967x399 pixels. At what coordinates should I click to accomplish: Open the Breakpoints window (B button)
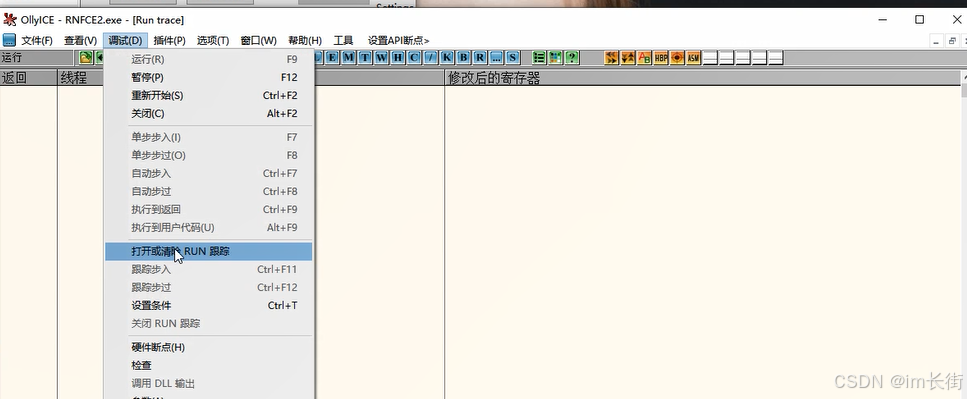click(x=463, y=58)
